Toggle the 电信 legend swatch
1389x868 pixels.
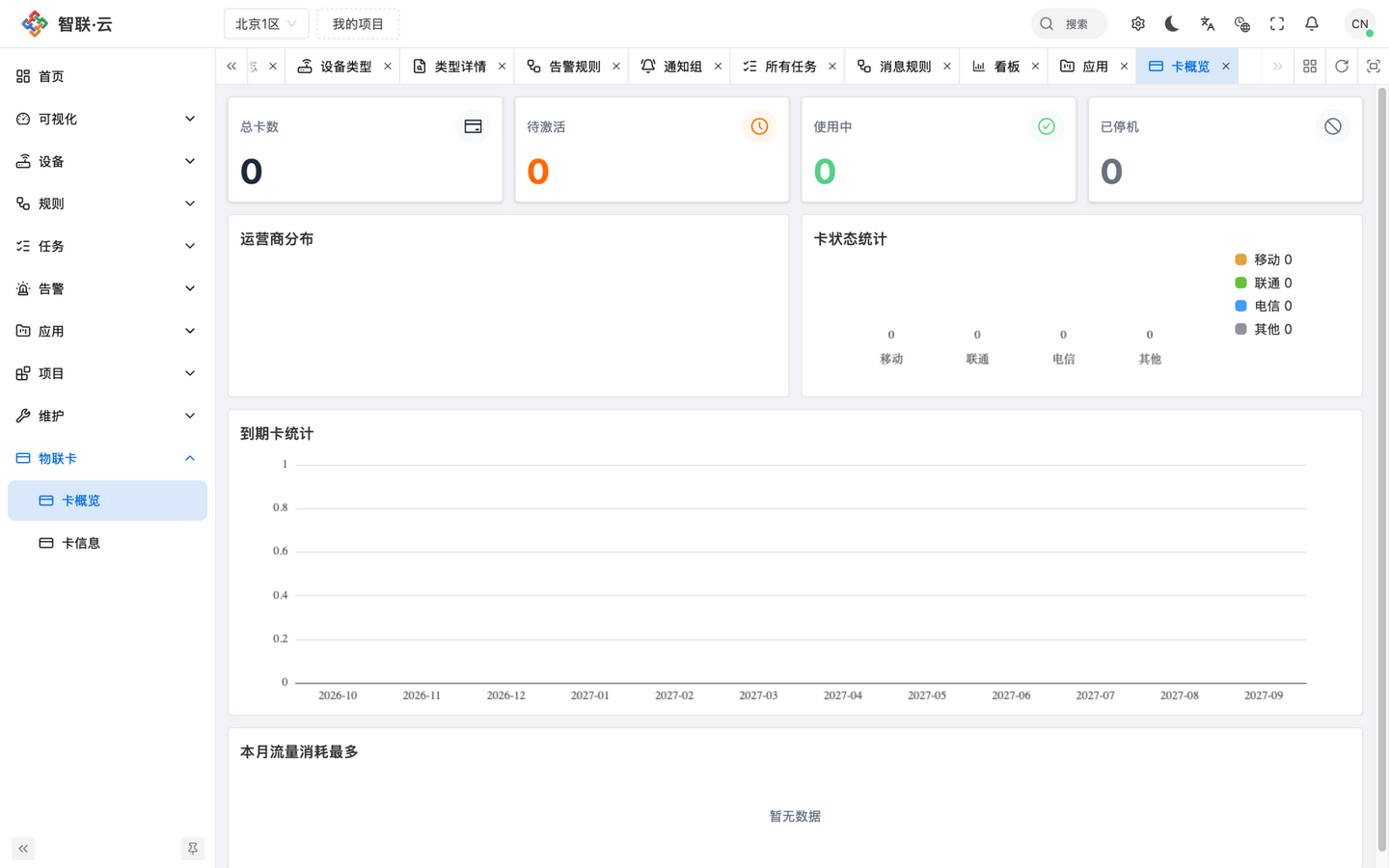coord(1240,306)
